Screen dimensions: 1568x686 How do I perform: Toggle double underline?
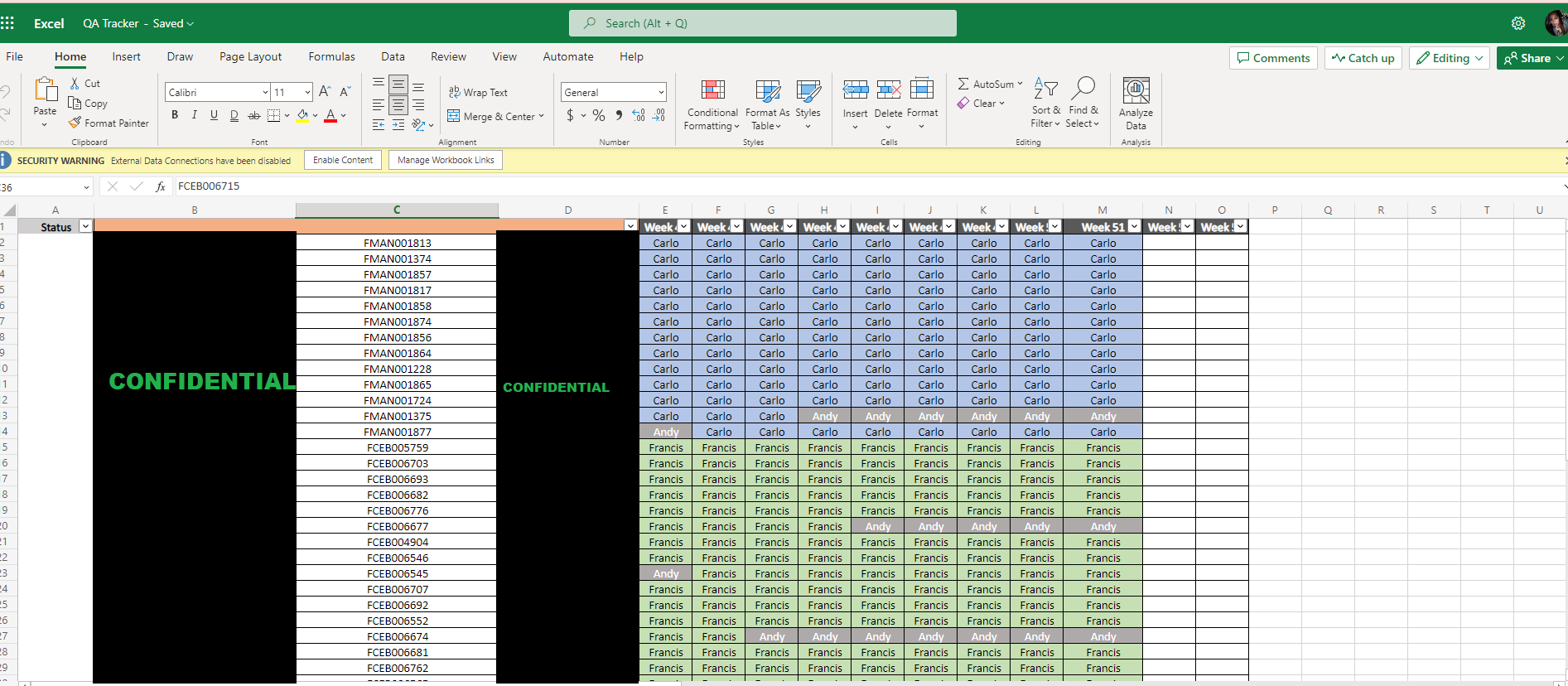(234, 115)
